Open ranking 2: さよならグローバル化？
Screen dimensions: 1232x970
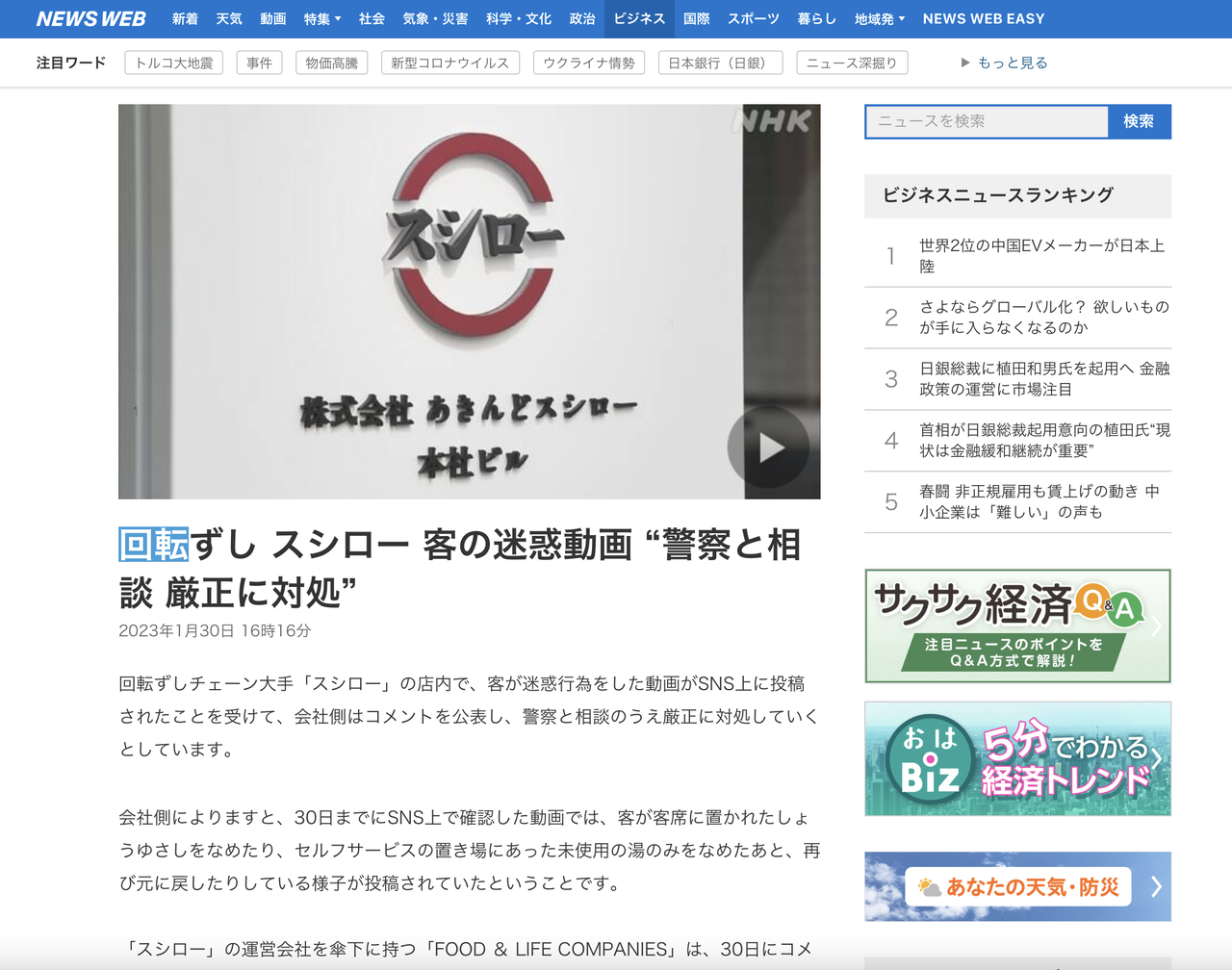(1018, 318)
